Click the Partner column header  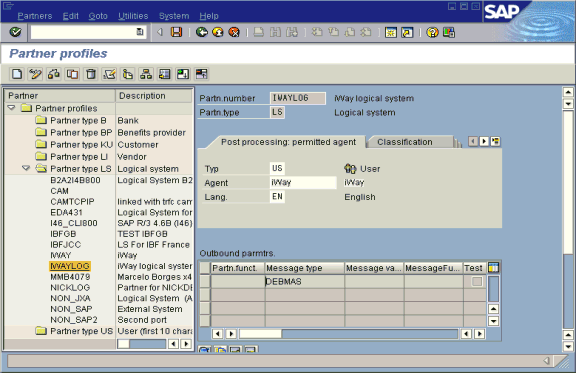(x=60, y=96)
